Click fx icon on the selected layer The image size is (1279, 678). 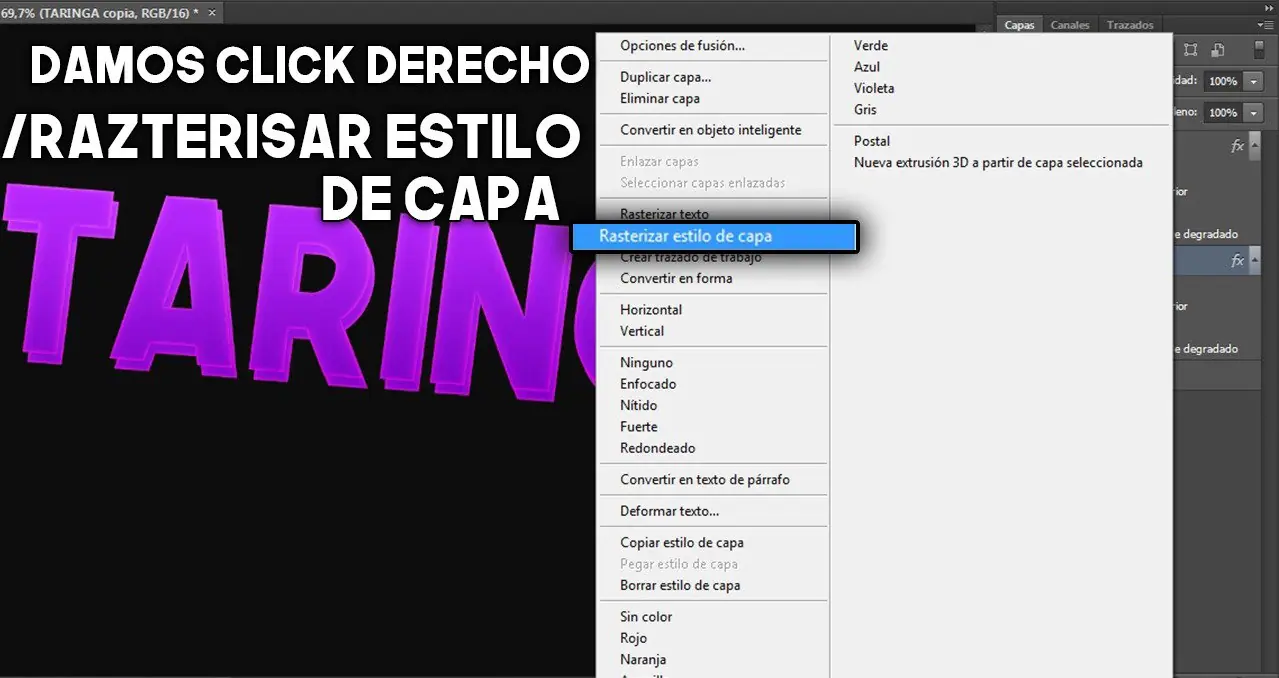(x=1237, y=261)
